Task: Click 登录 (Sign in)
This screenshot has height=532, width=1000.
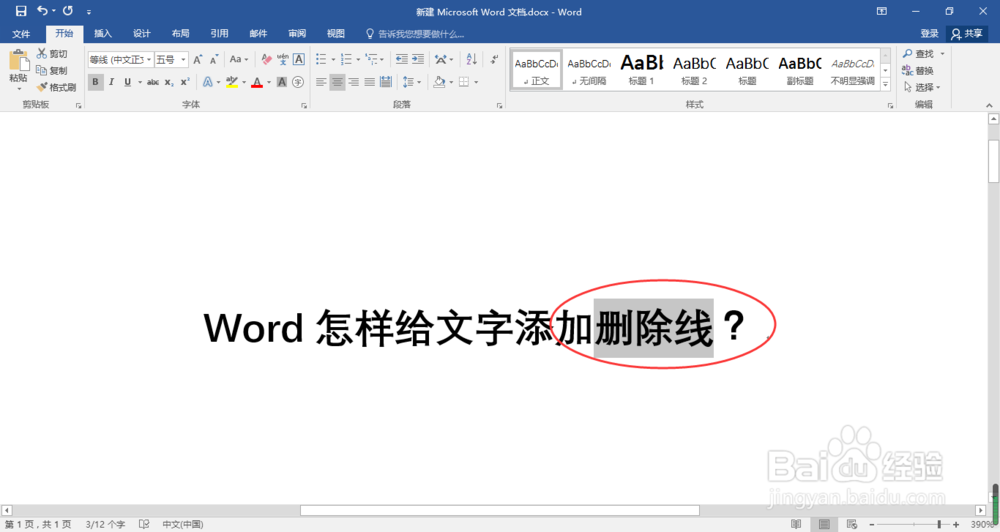Action: pyautogui.click(x=929, y=33)
